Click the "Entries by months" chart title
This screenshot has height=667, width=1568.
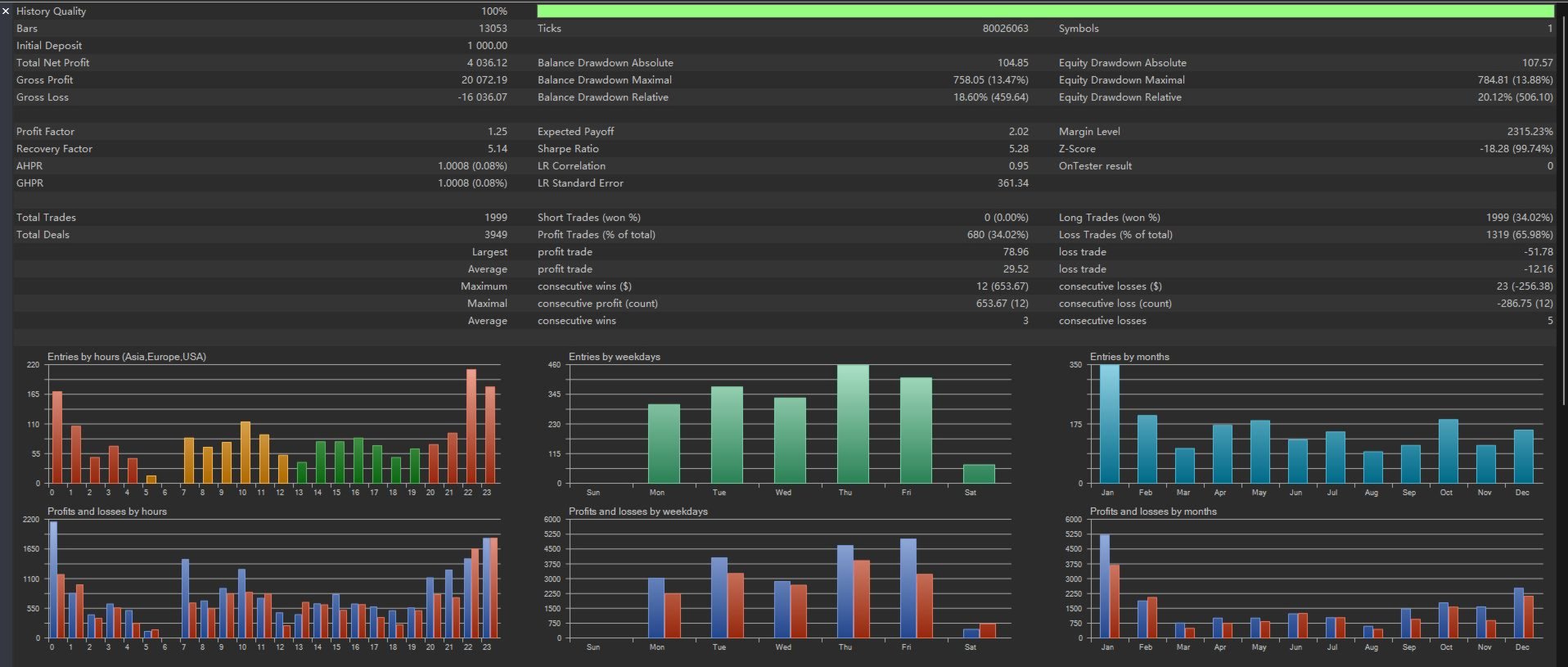[x=1129, y=357]
